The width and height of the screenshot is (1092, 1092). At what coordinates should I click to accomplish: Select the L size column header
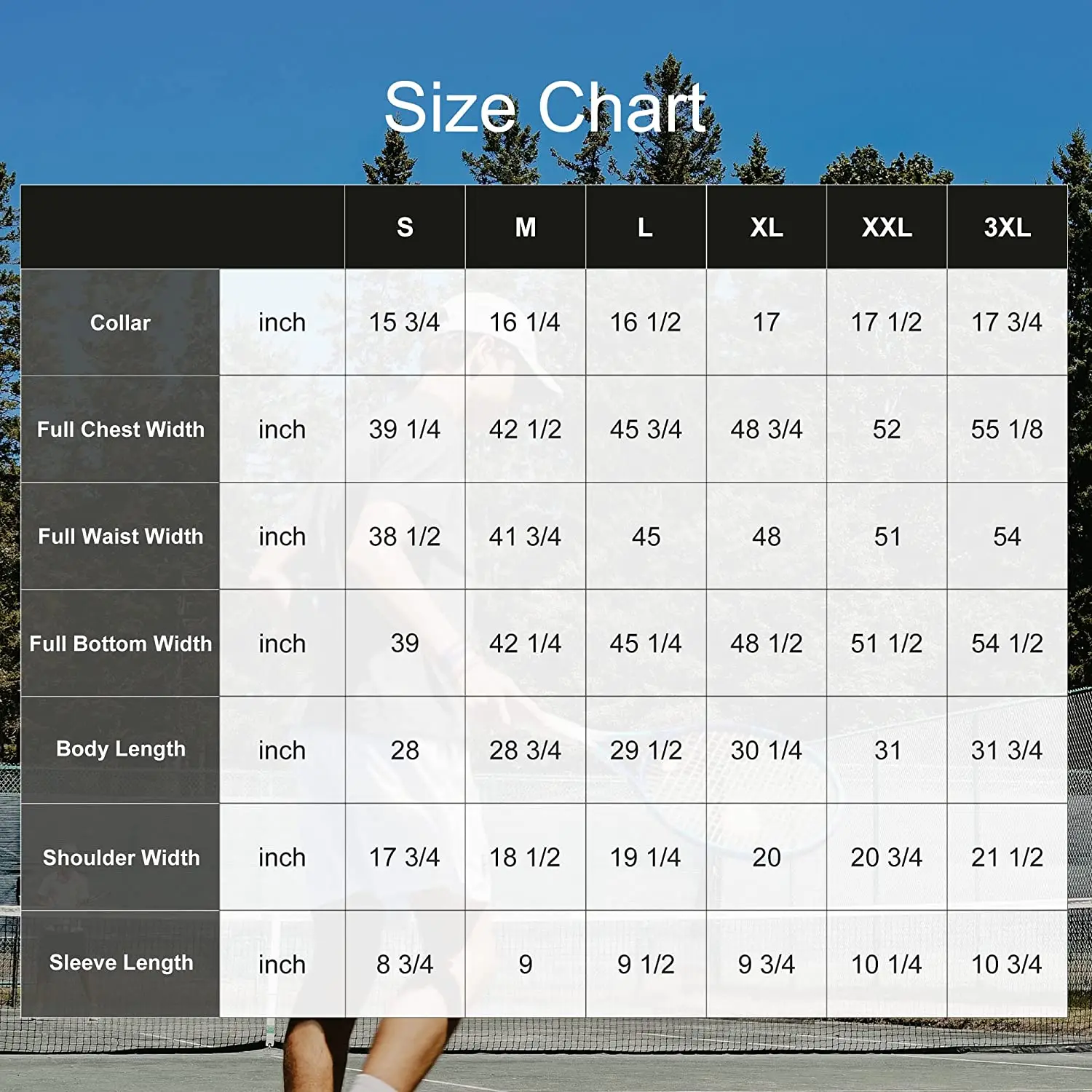[646, 228]
